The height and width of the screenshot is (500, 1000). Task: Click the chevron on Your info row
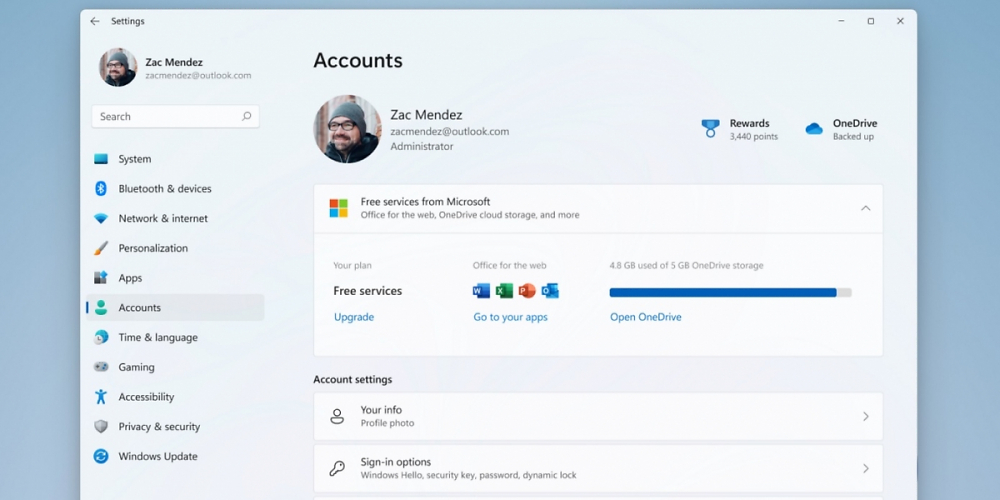tap(865, 416)
